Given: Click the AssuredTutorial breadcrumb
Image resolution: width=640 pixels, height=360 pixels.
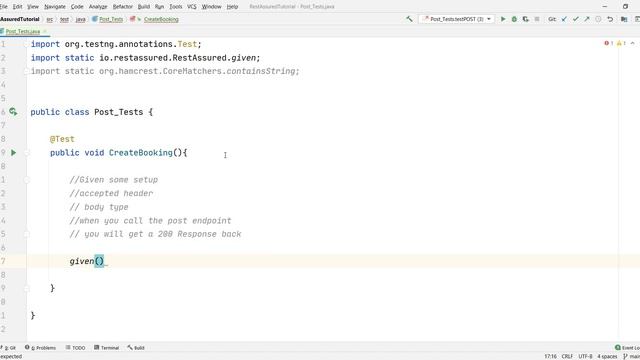Looking at the screenshot, I should [20, 19].
